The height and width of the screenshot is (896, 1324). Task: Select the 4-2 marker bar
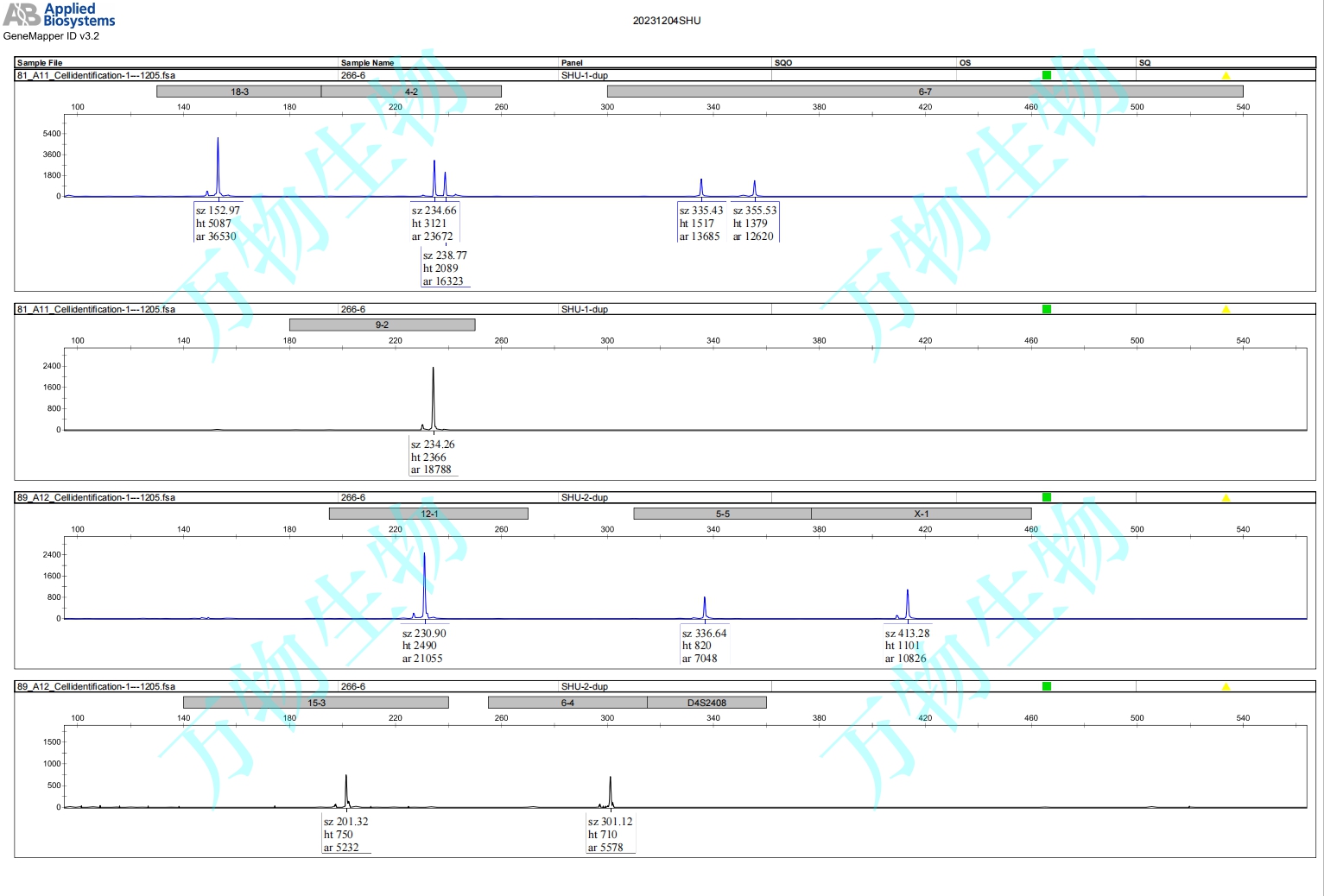pyautogui.click(x=411, y=91)
